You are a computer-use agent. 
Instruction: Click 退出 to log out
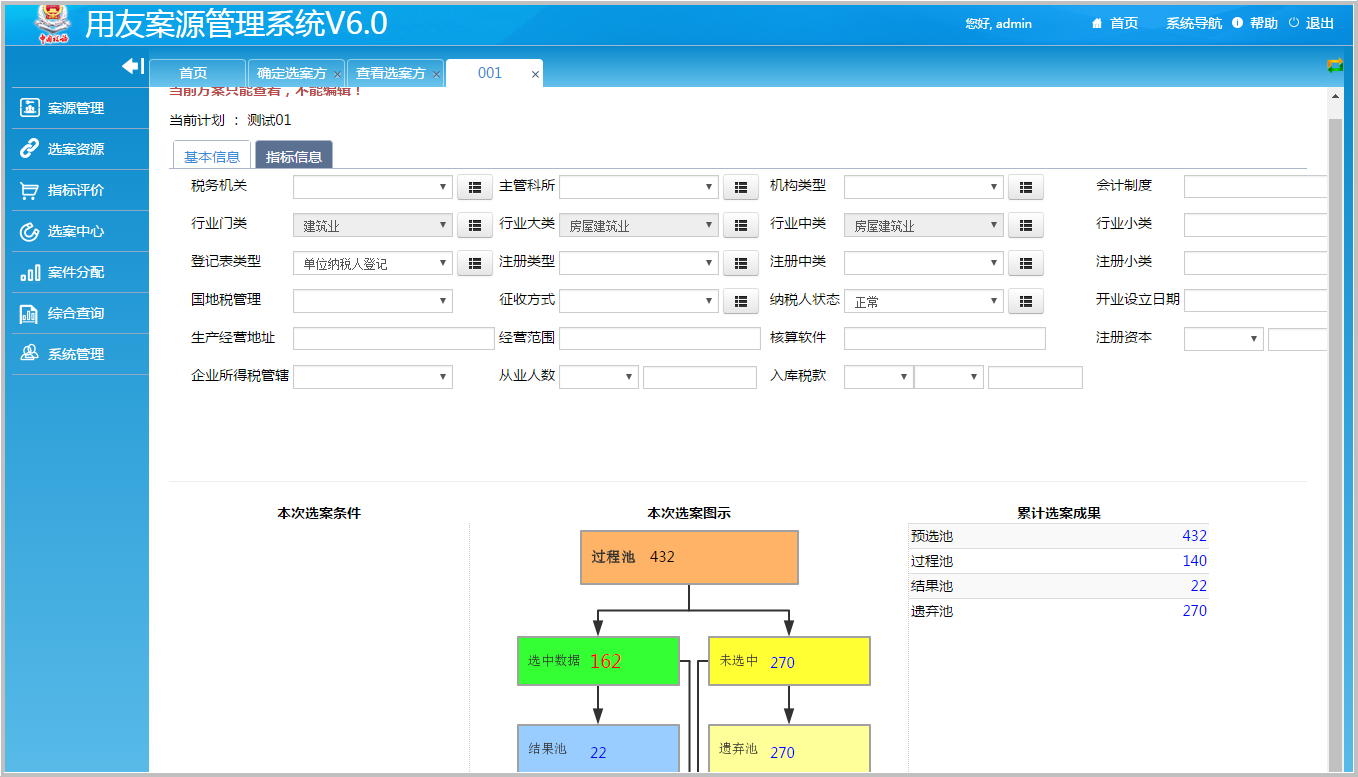1311,23
